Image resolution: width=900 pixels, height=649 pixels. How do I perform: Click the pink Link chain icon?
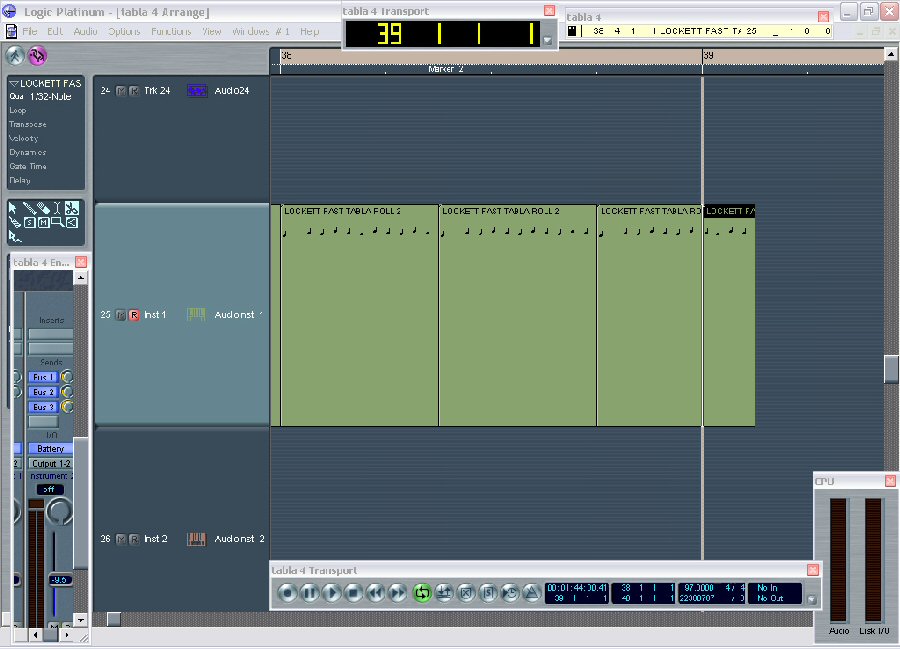38,55
